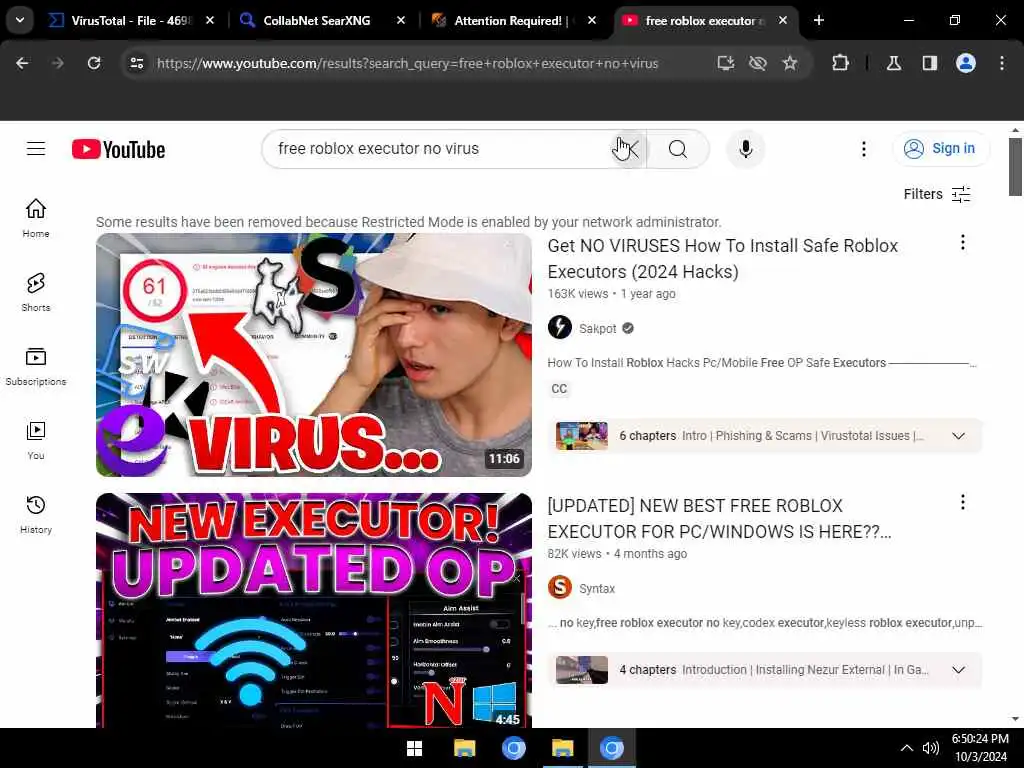Open the Windows Start menu
This screenshot has width=1024, height=768.
click(414, 748)
